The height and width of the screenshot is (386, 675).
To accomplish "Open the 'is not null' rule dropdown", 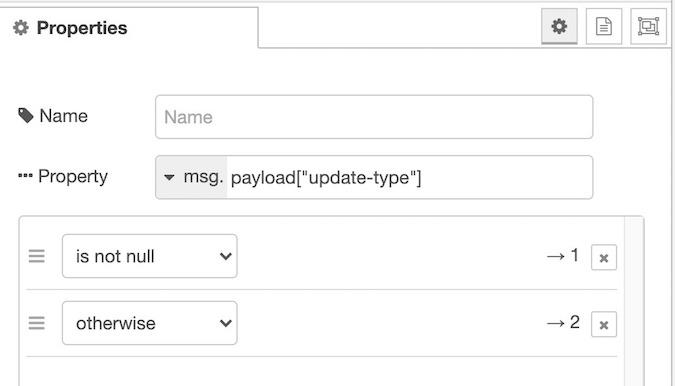I will coord(149,256).
